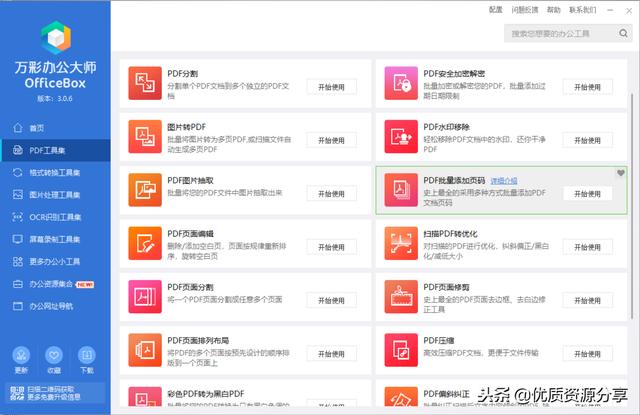Click the 图片转PDF tool icon

coord(145,136)
